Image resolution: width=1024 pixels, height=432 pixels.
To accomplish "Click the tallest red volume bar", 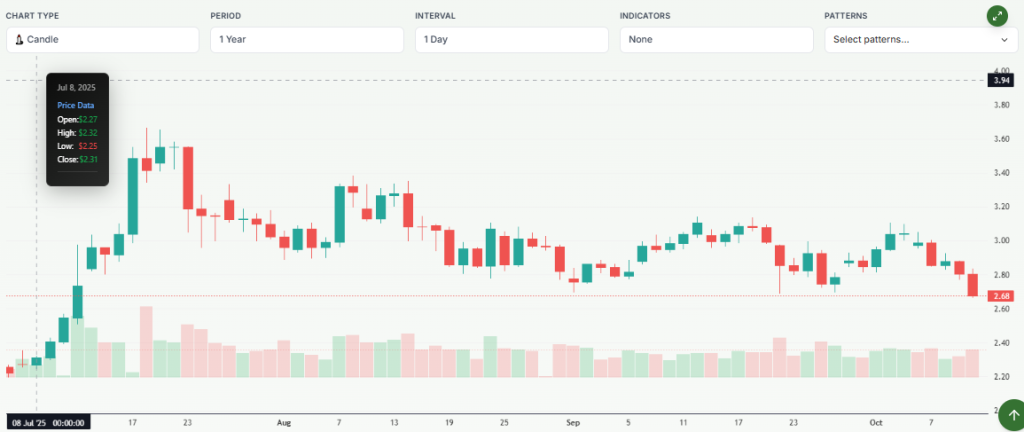I will (x=146, y=341).
